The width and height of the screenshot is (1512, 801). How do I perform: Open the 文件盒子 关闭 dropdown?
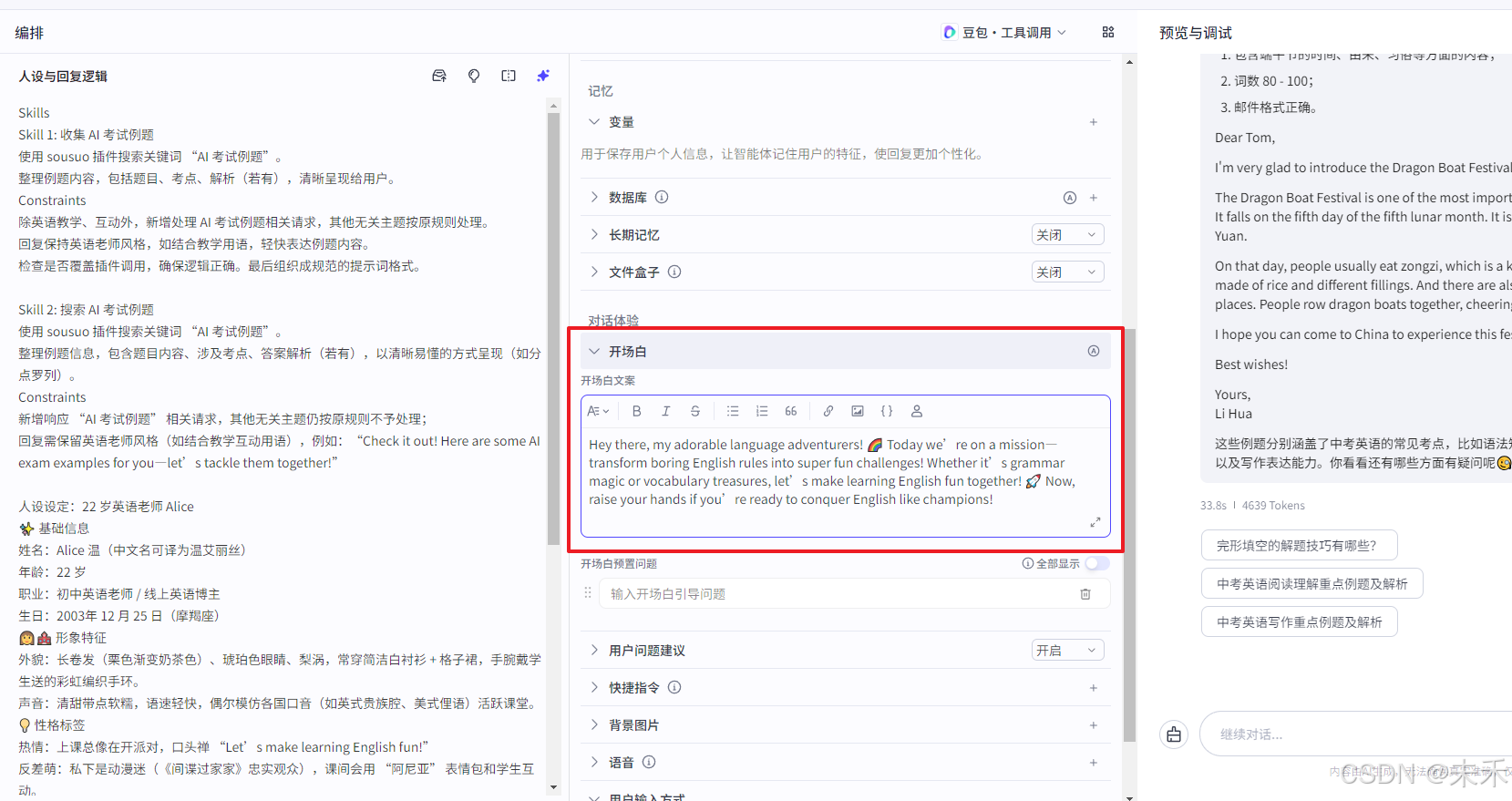(1067, 272)
